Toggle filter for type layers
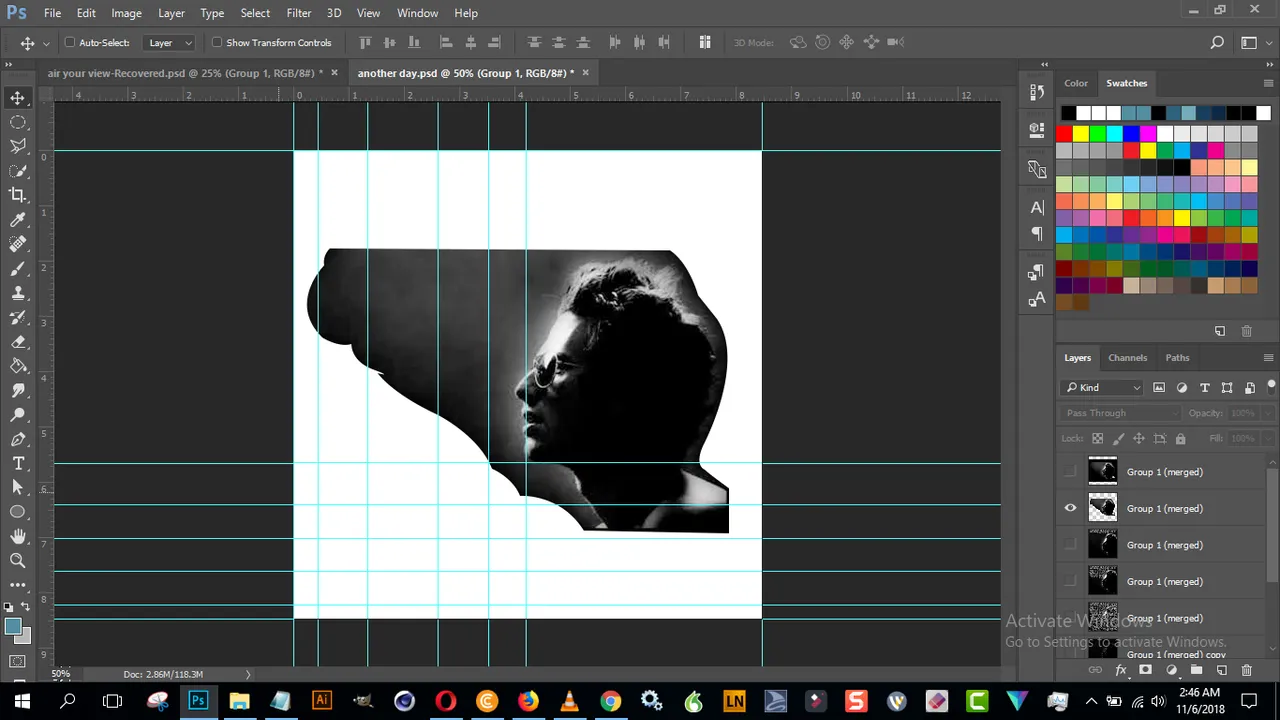Viewport: 1280px width, 720px height. pos(1204,388)
